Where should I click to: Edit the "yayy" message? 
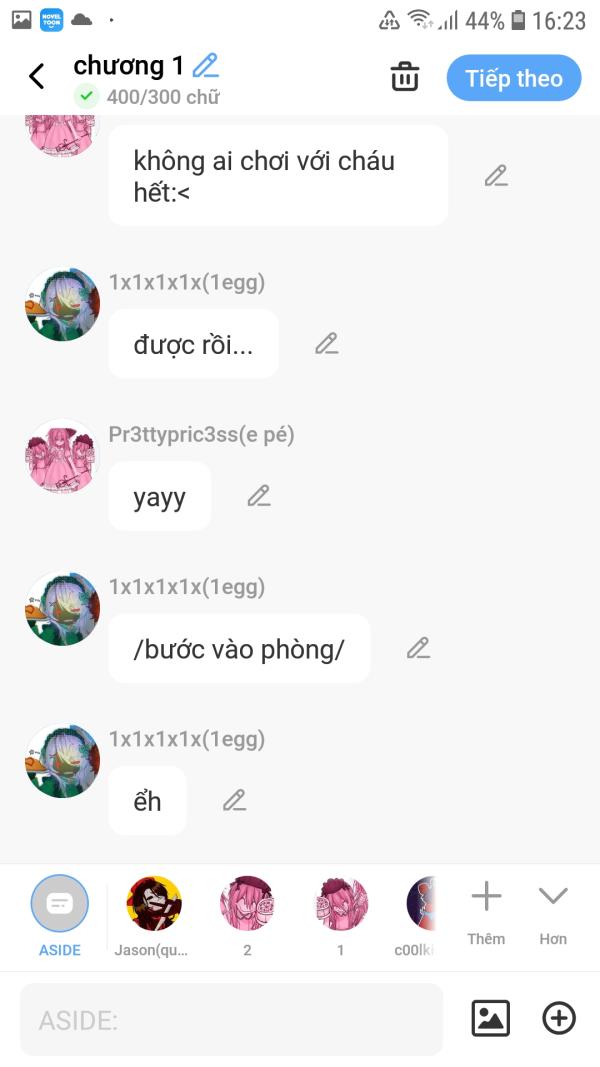[259, 496]
